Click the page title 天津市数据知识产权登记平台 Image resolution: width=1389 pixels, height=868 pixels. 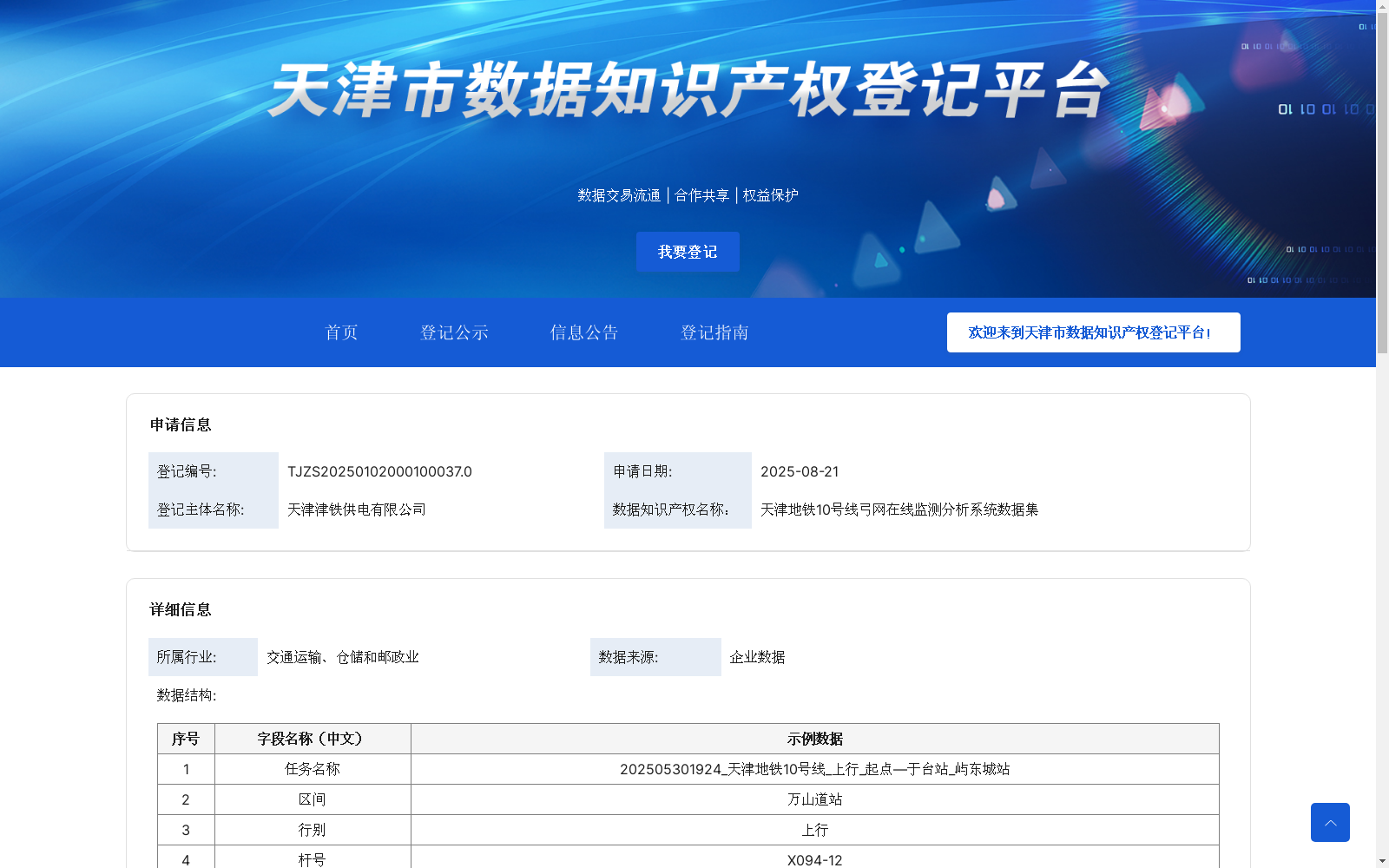[x=688, y=89]
